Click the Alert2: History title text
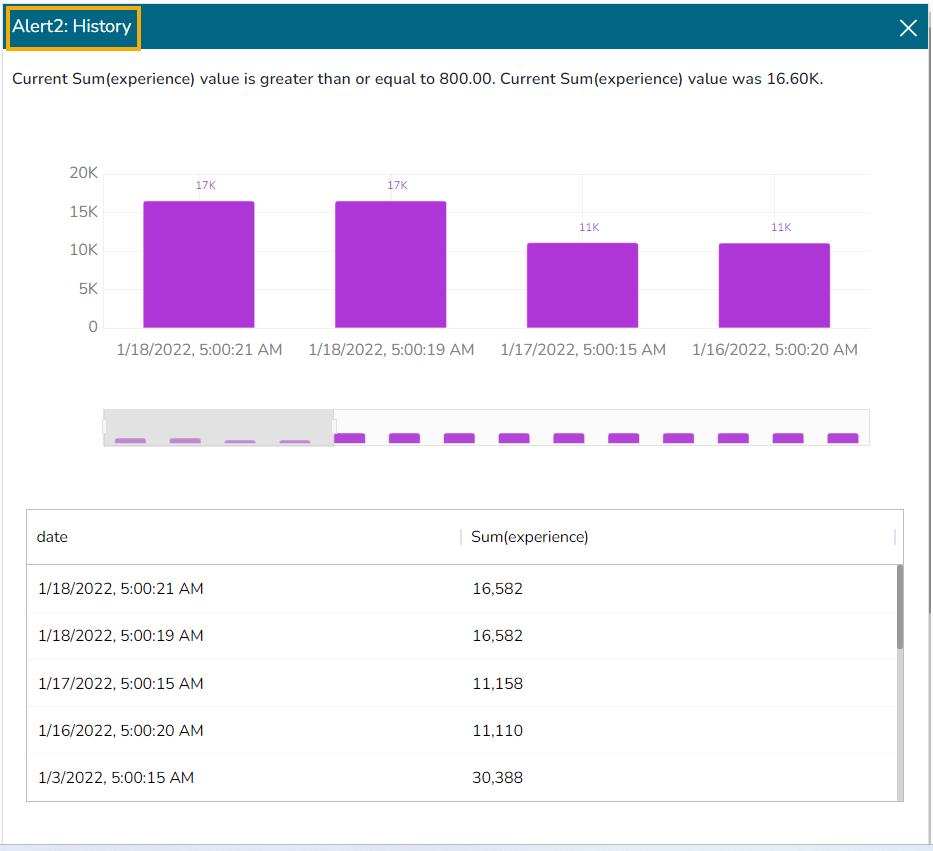Image resolution: width=933 pixels, height=851 pixels. (x=72, y=27)
